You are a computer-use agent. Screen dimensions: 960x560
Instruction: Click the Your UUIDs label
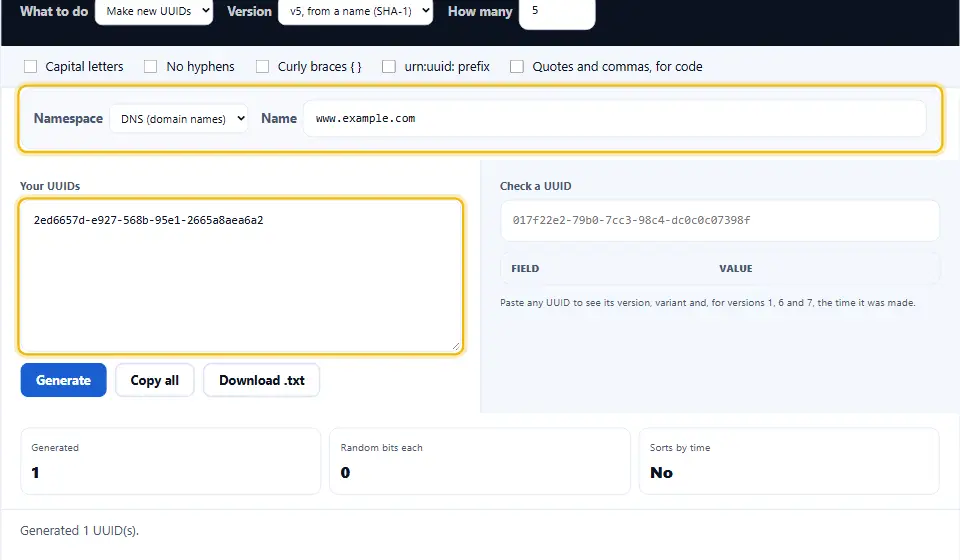pyautogui.click(x=50, y=186)
